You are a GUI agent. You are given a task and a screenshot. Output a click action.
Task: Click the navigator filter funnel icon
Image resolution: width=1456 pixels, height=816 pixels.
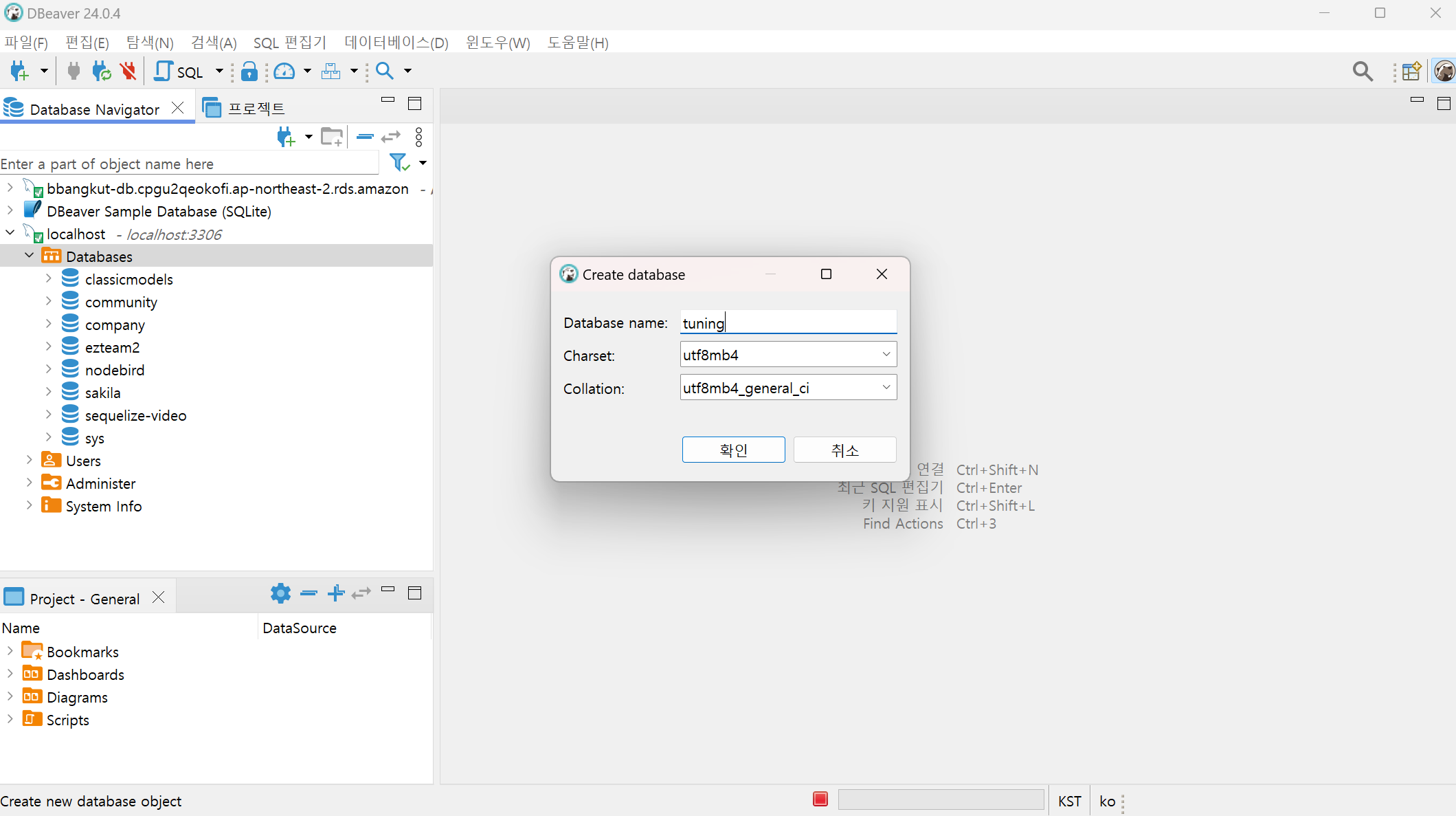[x=399, y=163]
